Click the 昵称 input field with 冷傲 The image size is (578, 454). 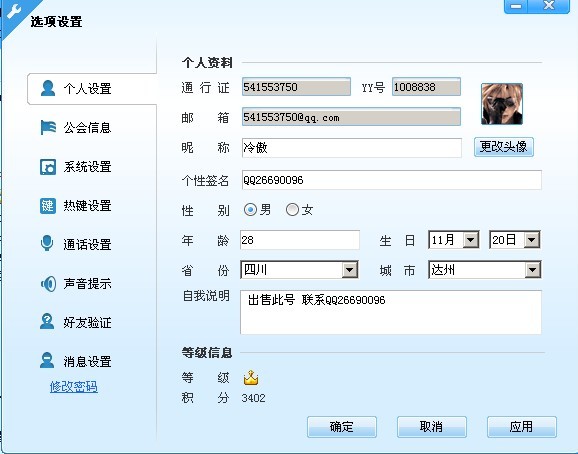[x=352, y=148]
